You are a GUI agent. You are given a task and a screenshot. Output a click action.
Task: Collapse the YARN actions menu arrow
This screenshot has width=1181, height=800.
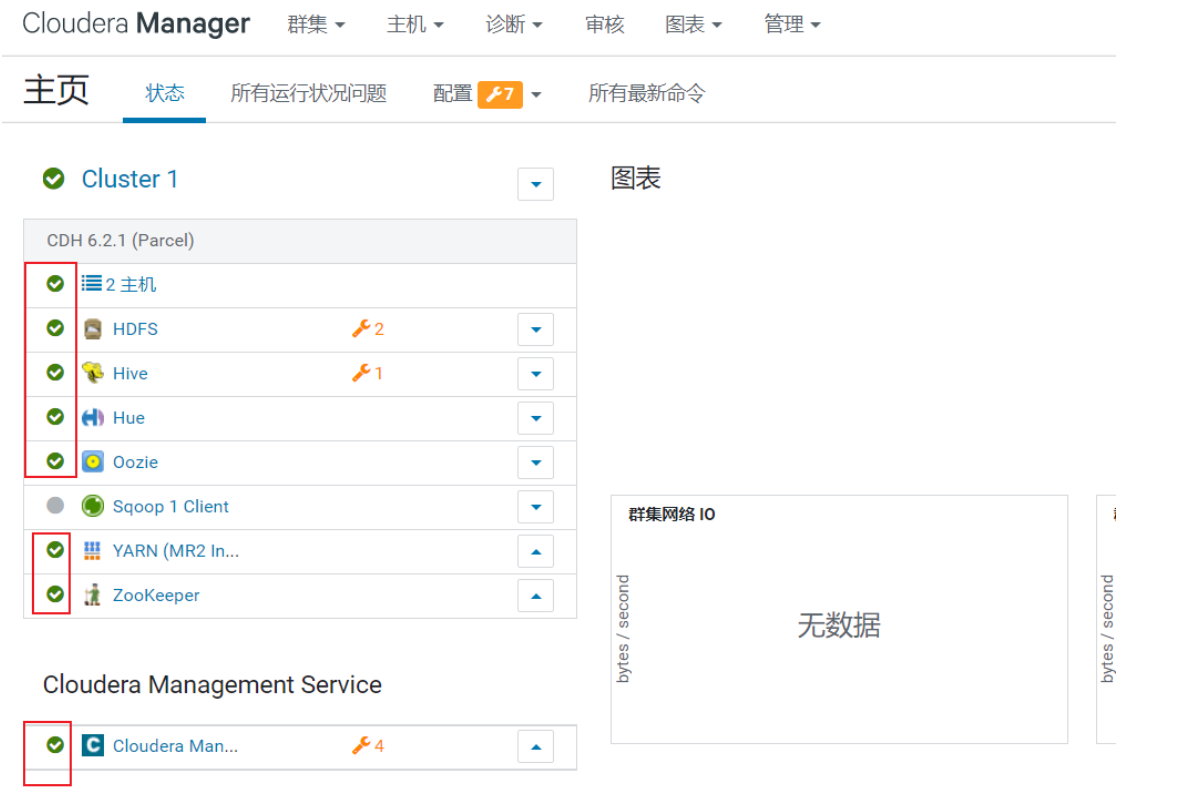click(536, 551)
